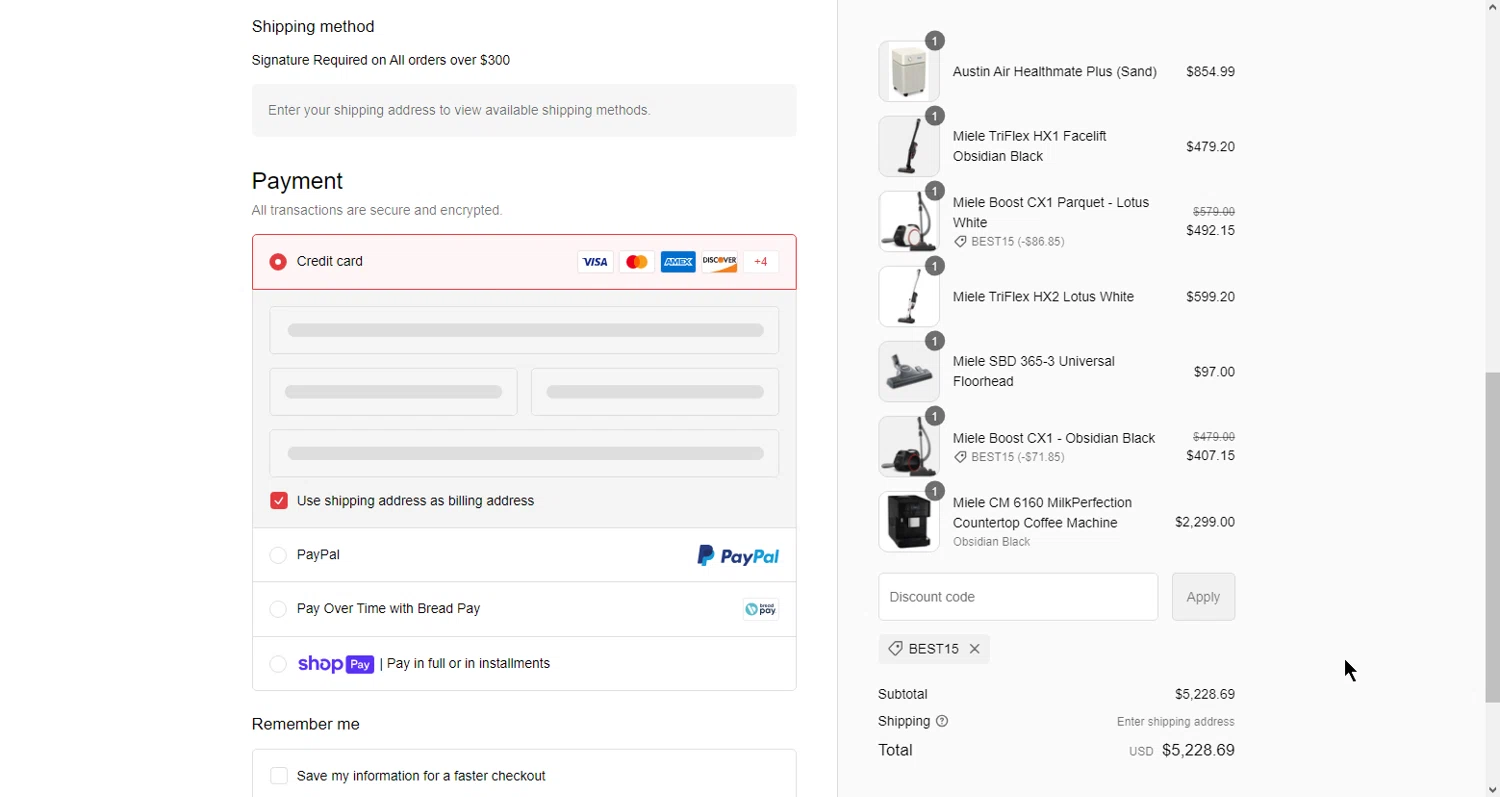Choose Pay Over Time with Bread Pay
Viewport: 1500px width, 797px height.
(278, 609)
